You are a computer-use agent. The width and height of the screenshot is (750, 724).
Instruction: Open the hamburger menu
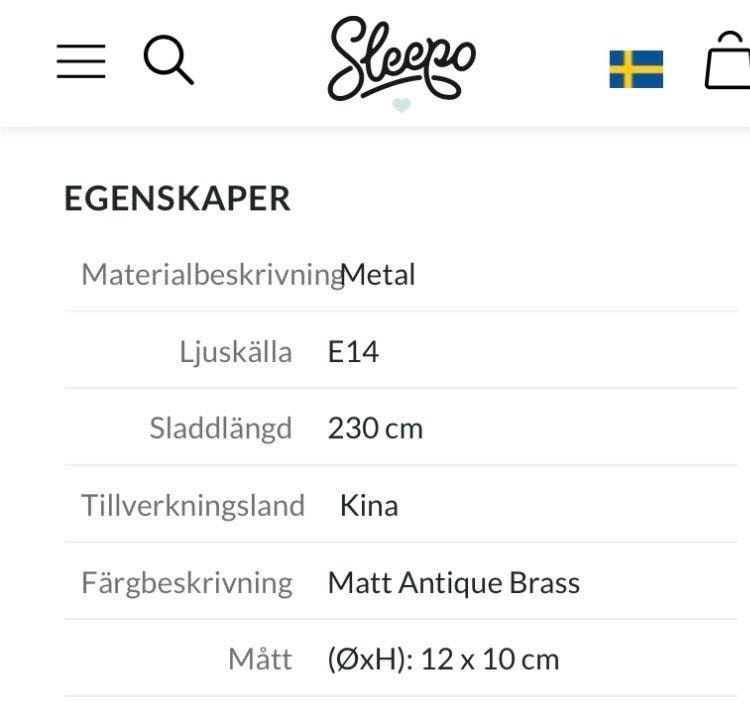coord(81,60)
